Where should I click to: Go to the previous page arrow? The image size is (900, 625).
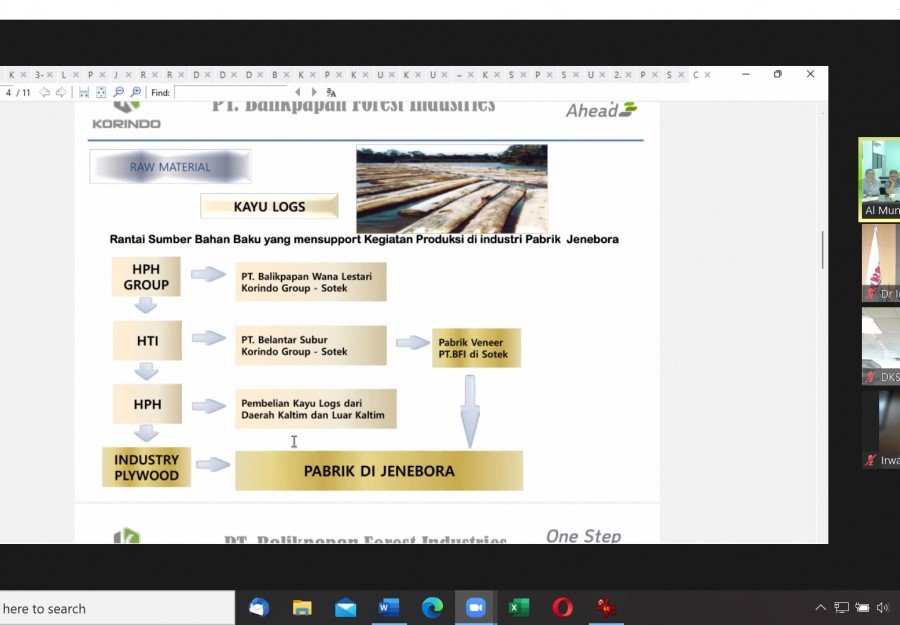tap(44, 92)
